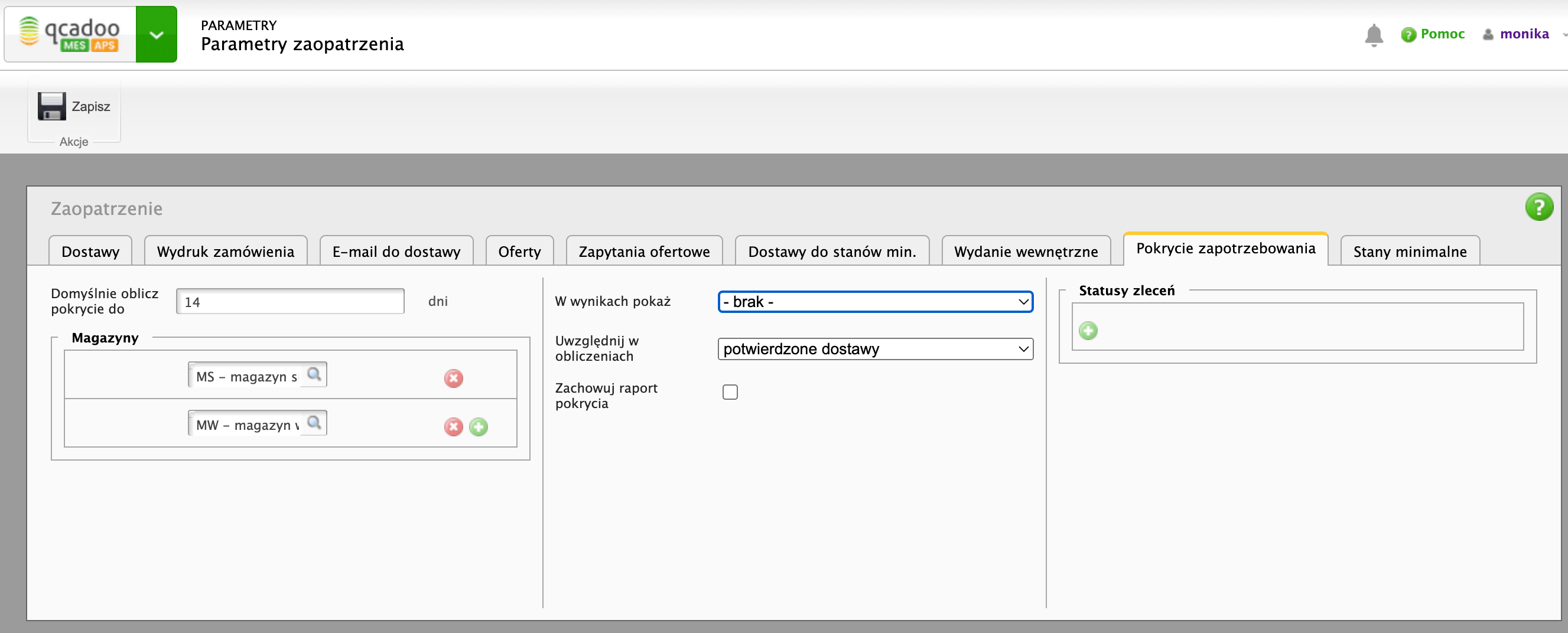Click the W wynikach pokaż label

click(612, 301)
